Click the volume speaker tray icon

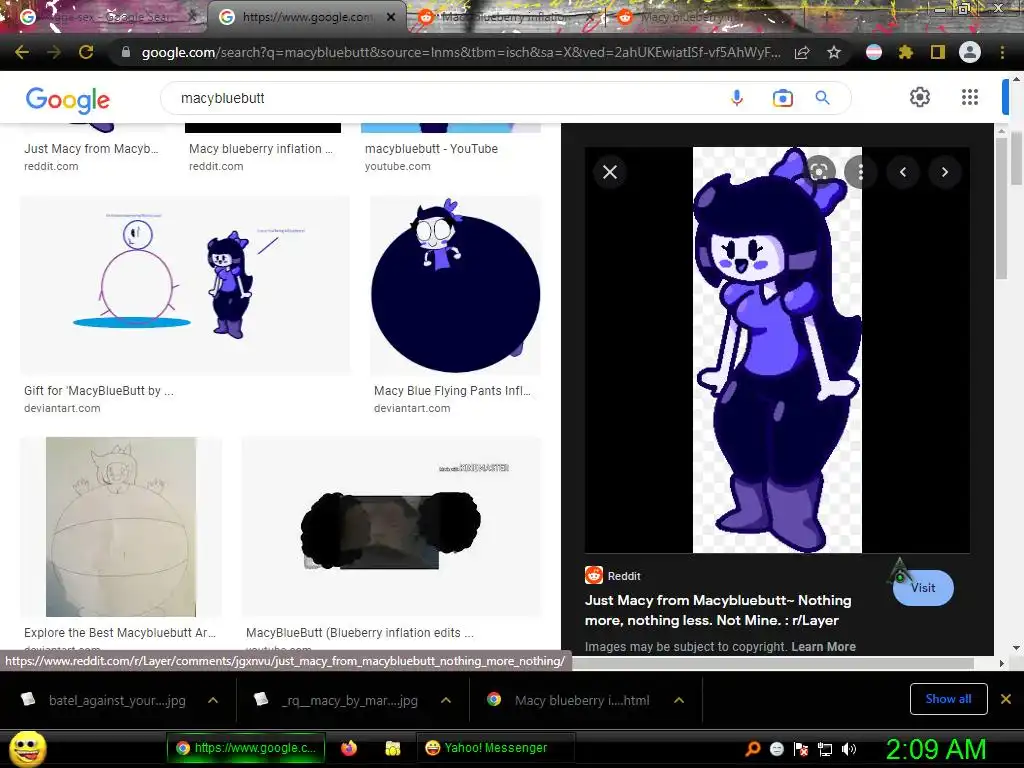click(x=849, y=749)
